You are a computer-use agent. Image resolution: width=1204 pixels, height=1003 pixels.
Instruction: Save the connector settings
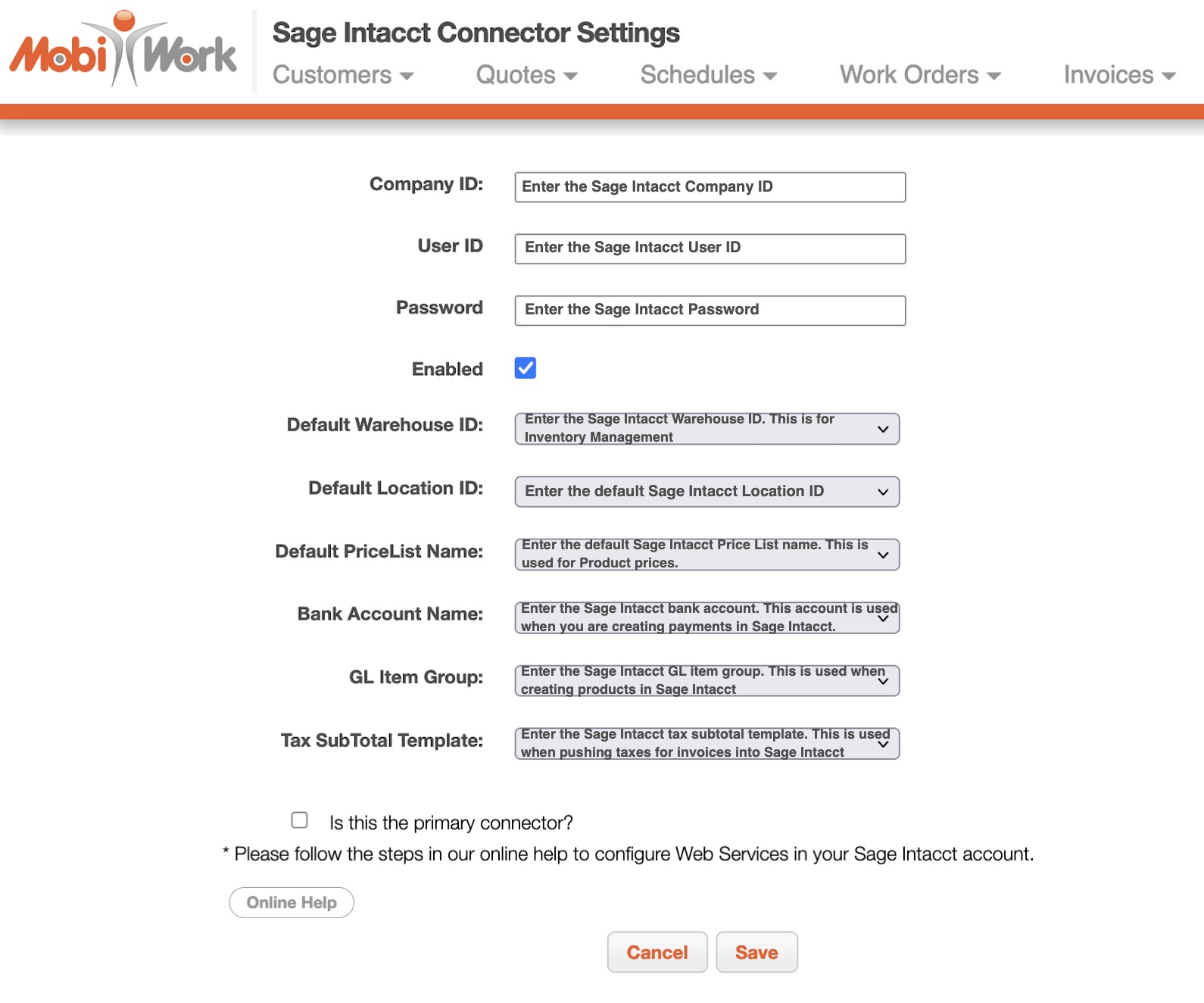click(x=756, y=952)
